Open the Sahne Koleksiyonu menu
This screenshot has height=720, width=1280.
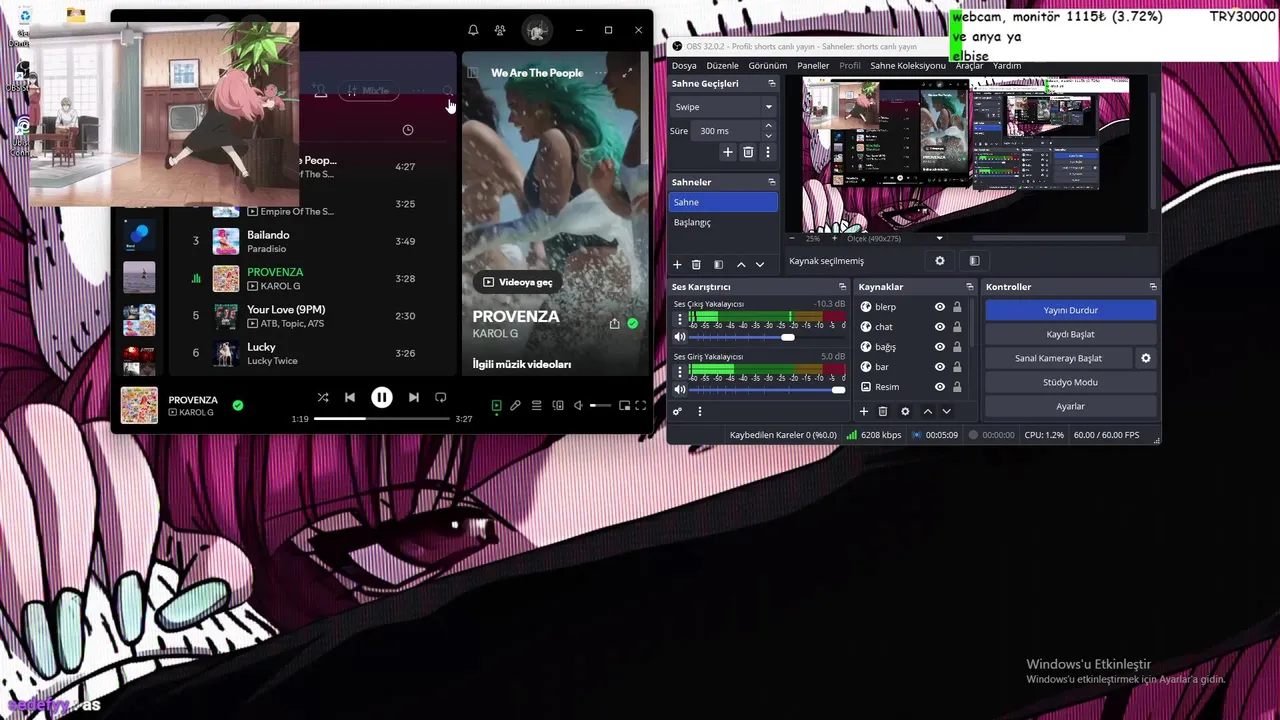907,66
